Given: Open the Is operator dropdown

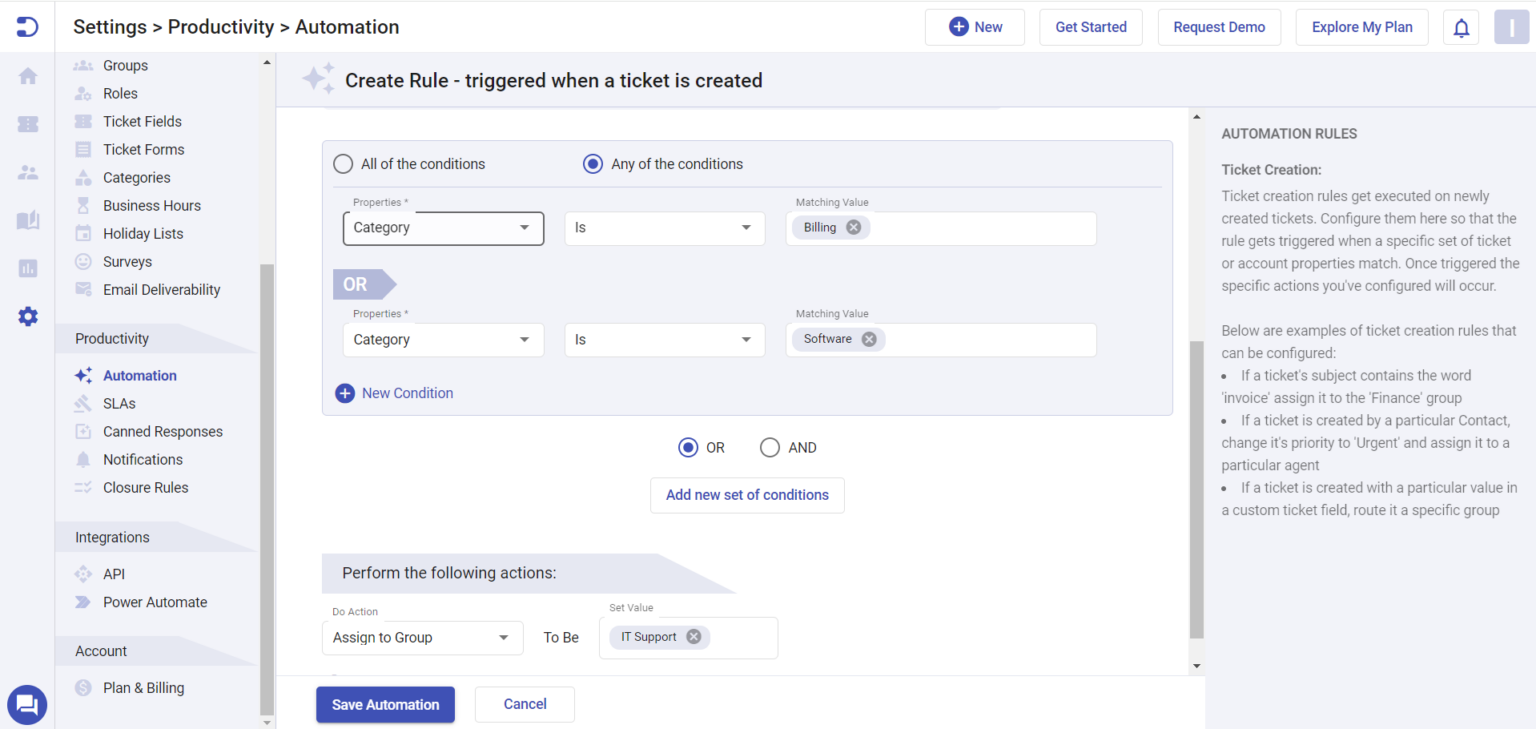Looking at the screenshot, I should [664, 228].
